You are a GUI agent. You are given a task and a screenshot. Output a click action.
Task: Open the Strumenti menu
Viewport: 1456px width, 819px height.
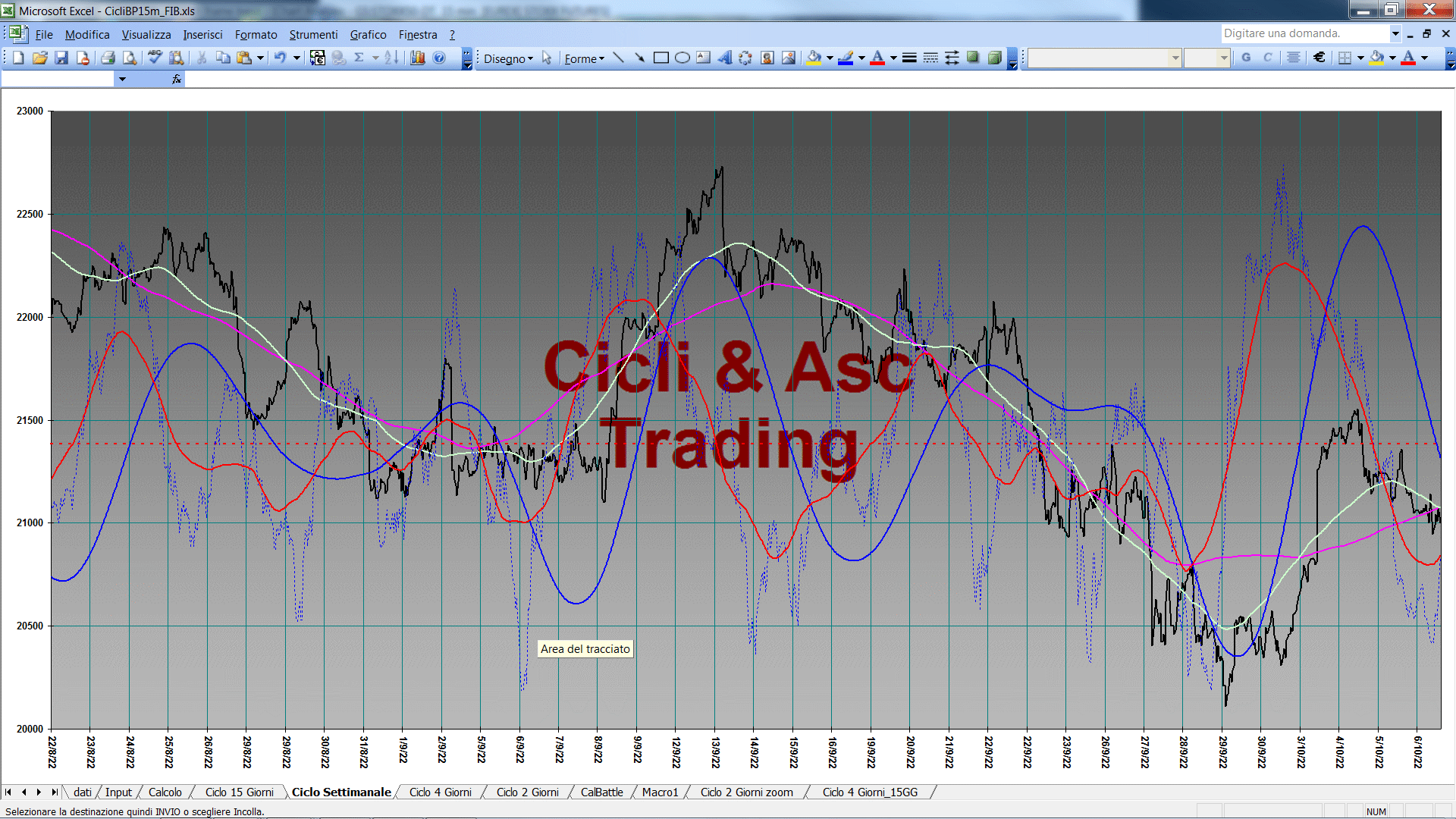pos(313,35)
